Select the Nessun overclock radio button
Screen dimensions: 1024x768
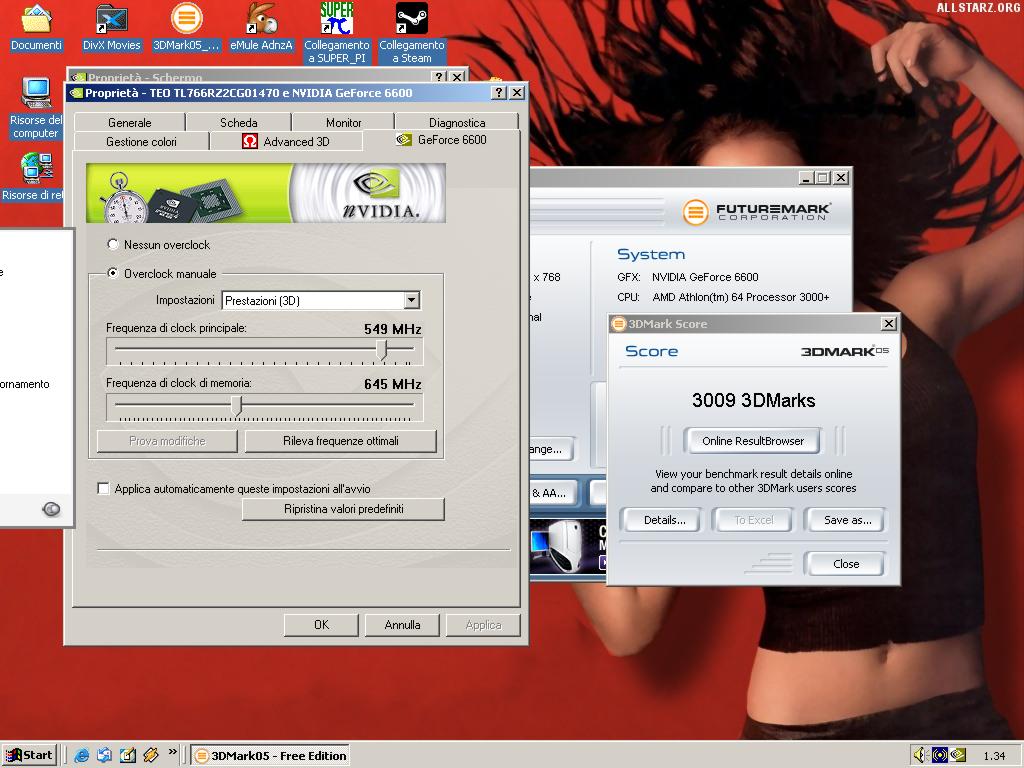[113, 244]
